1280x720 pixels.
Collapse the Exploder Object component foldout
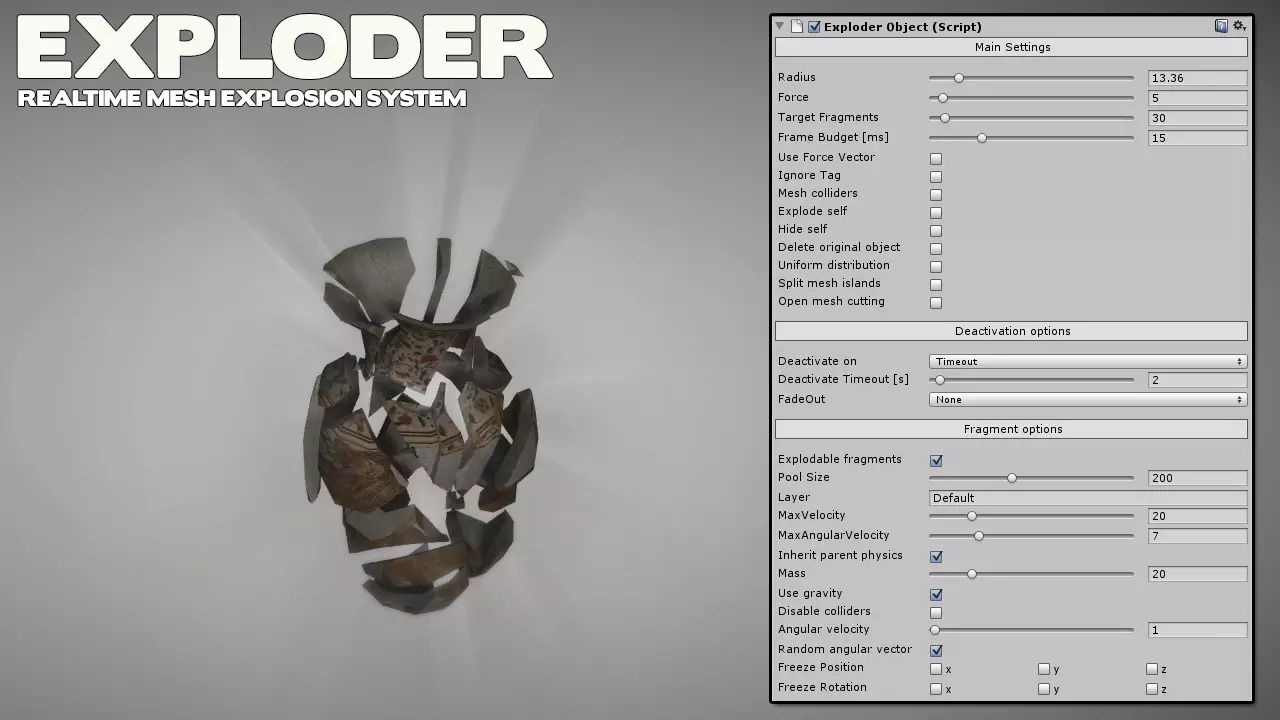(780, 26)
